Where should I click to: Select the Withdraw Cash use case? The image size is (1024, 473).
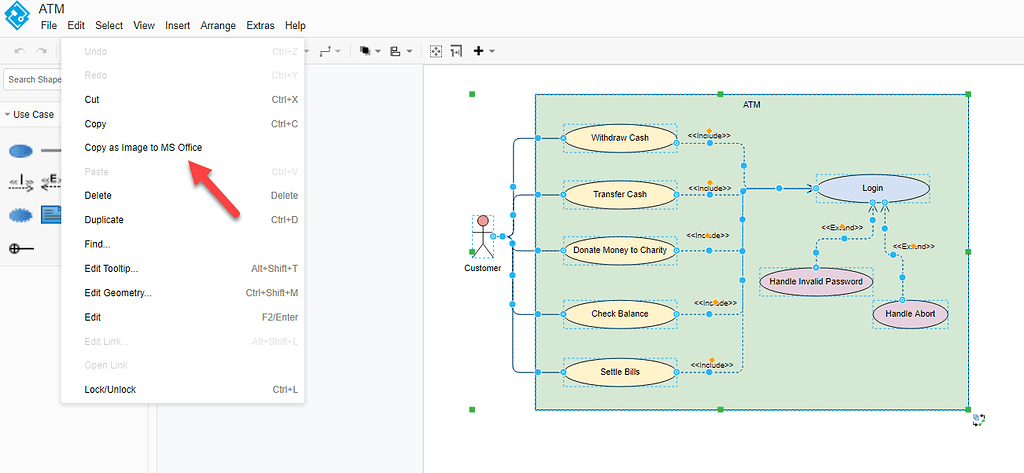pyautogui.click(x=620, y=138)
